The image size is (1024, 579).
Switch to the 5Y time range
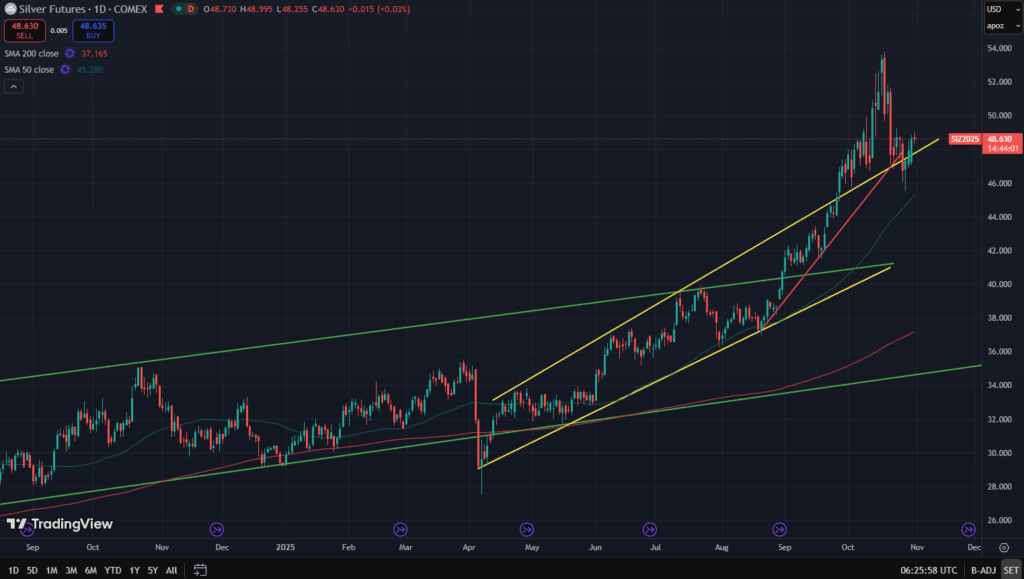pos(152,570)
